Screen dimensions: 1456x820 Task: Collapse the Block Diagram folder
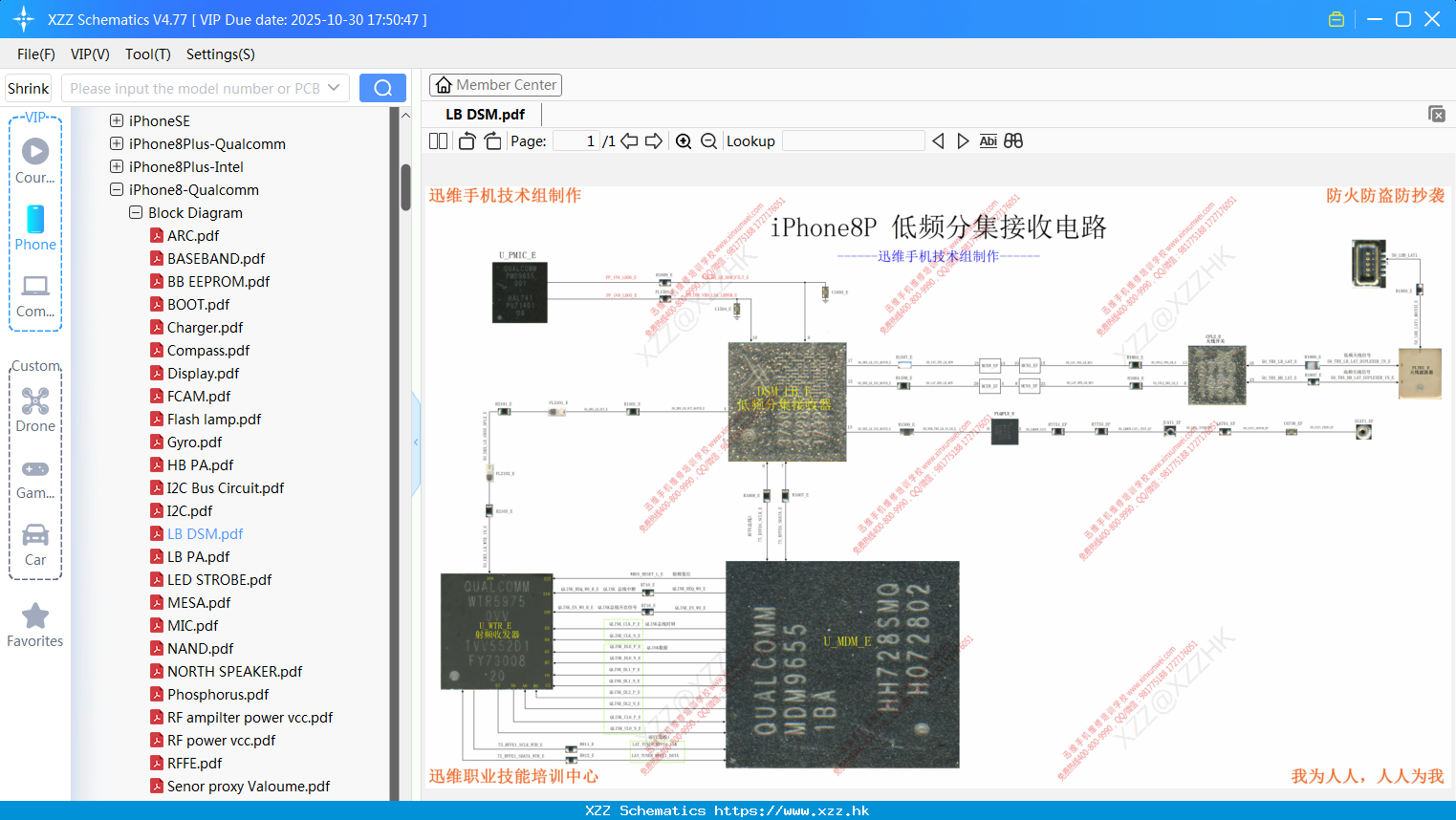(136, 212)
